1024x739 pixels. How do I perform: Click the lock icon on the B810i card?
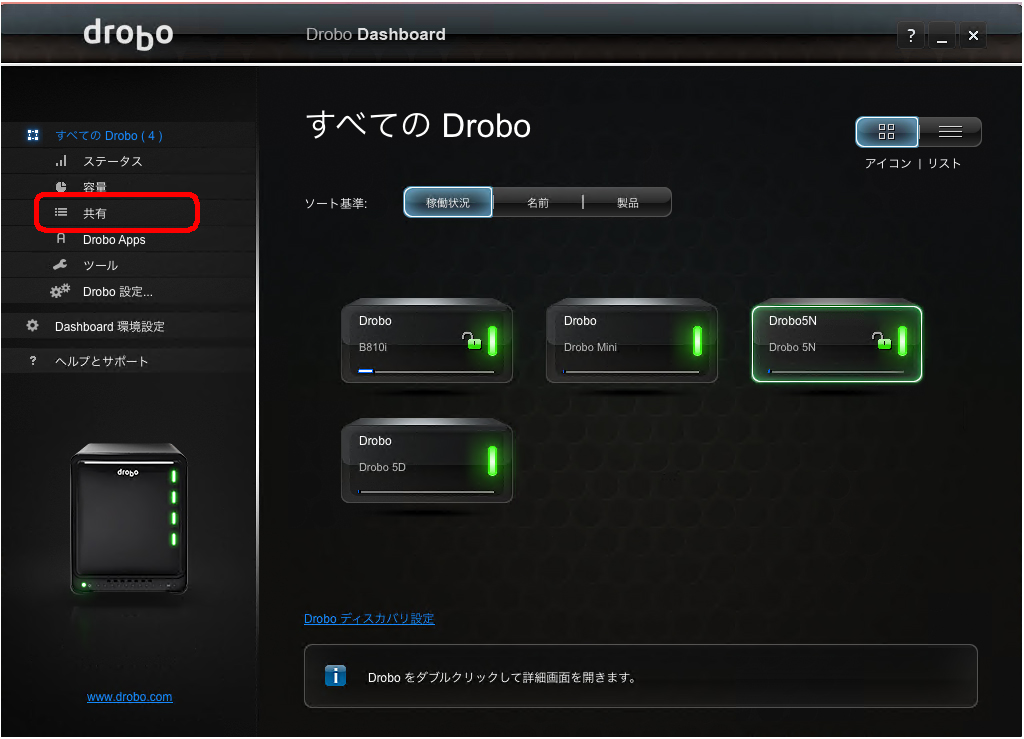pyautogui.click(x=472, y=340)
